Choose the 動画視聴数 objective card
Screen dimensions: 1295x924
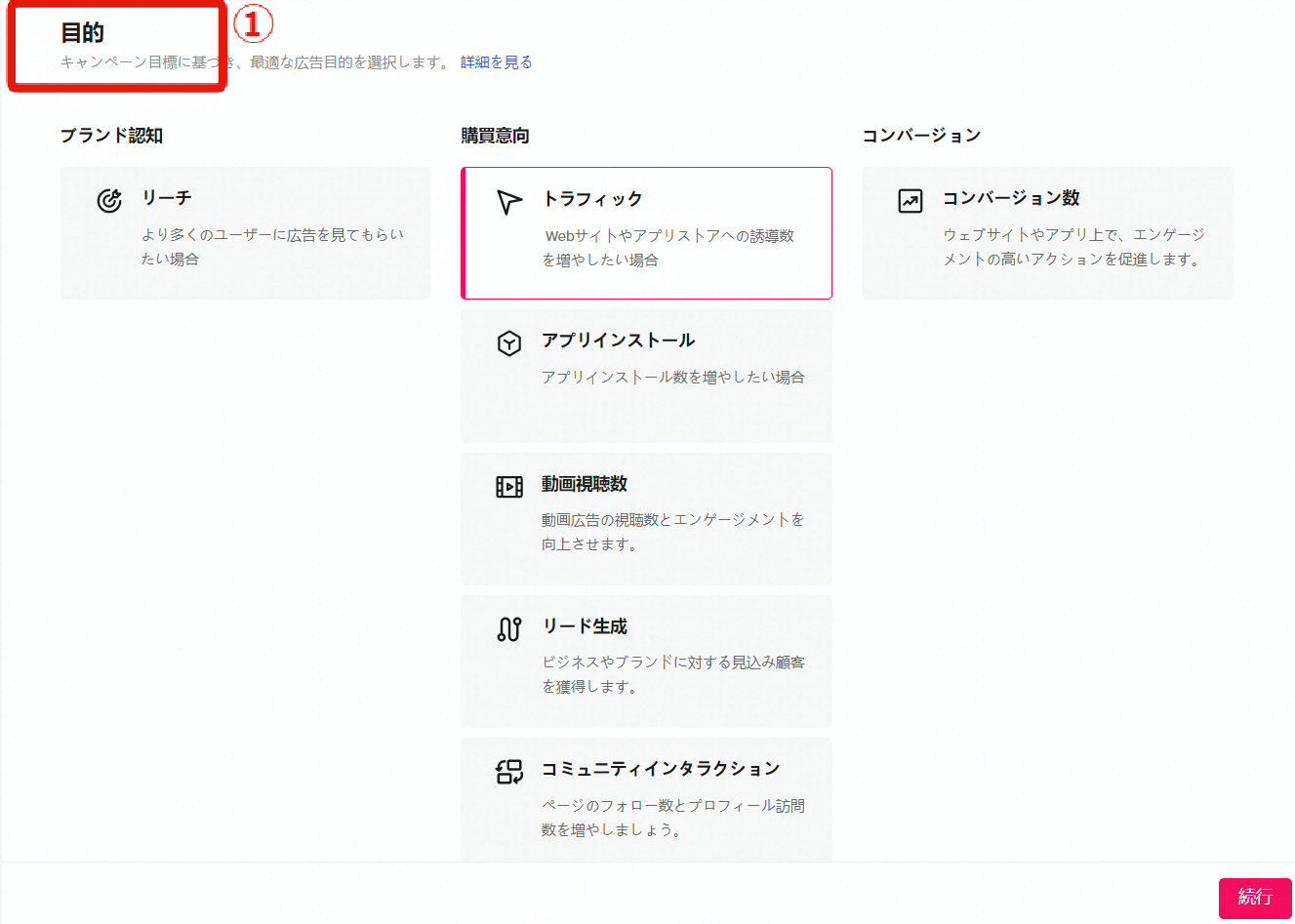click(x=646, y=519)
